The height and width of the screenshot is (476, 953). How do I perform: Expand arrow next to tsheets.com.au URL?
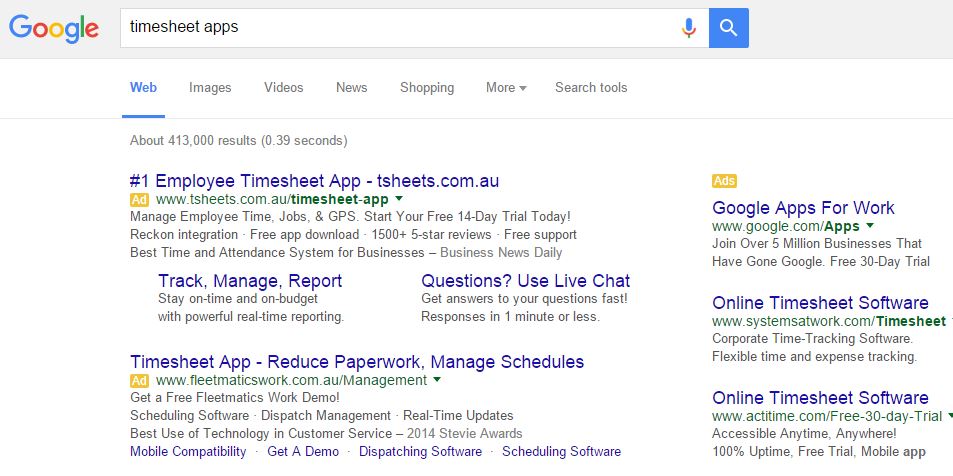[x=399, y=198]
